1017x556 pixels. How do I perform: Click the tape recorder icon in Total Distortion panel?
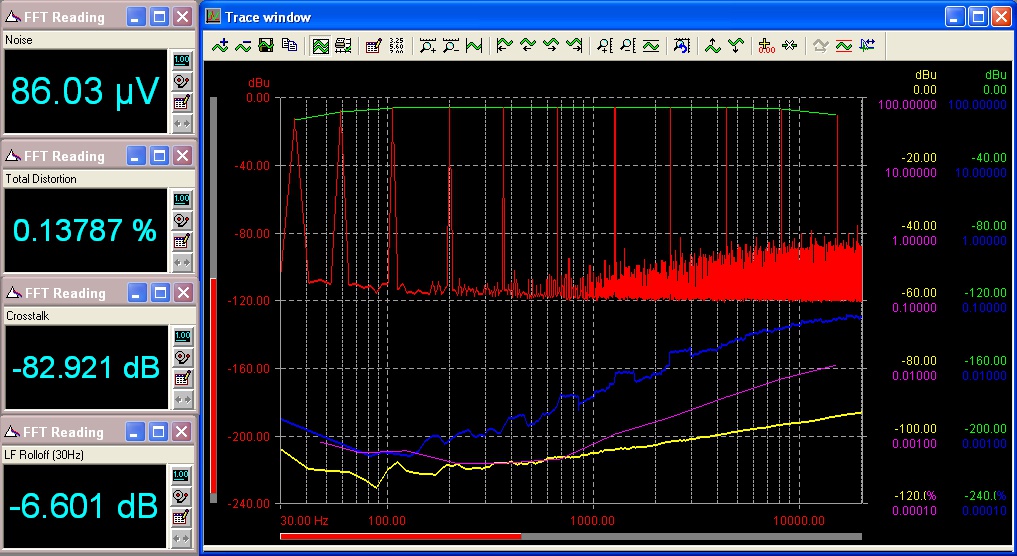click(182, 221)
